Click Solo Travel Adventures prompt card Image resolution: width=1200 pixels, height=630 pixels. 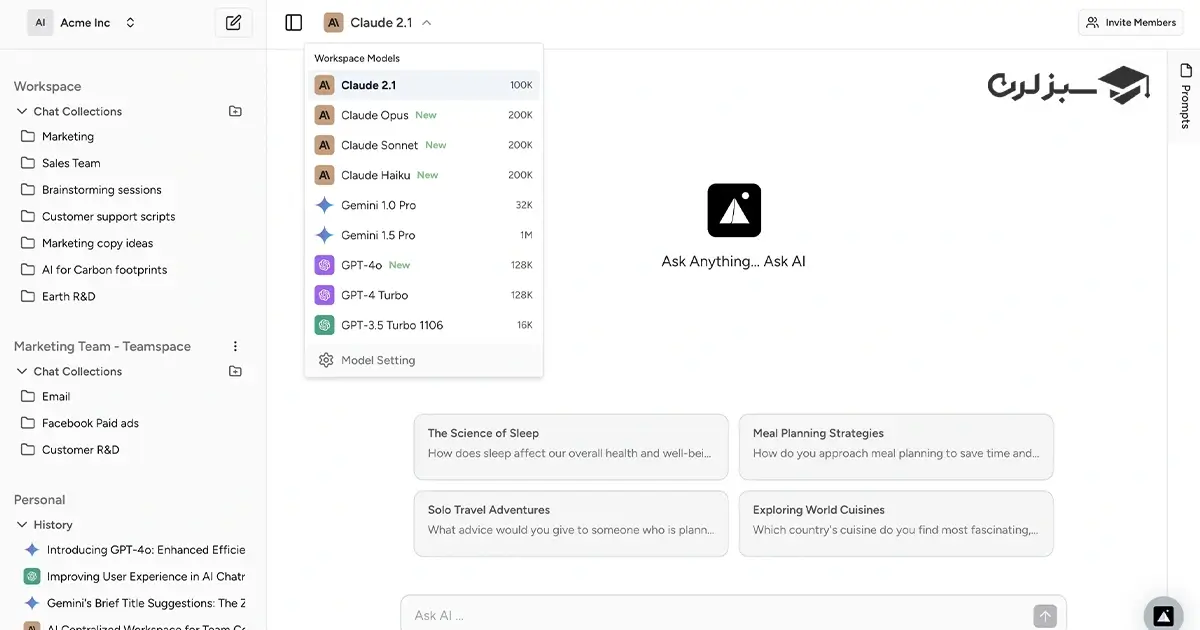click(x=571, y=523)
